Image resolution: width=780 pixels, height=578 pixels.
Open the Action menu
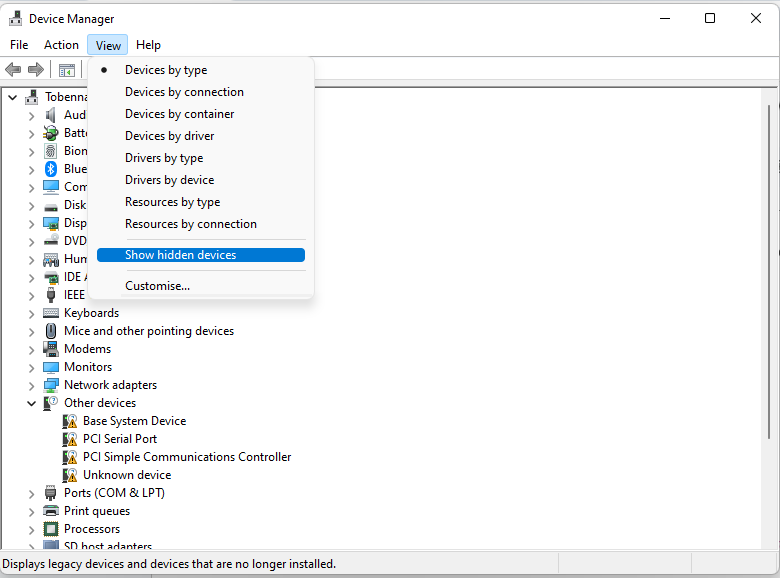click(61, 45)
